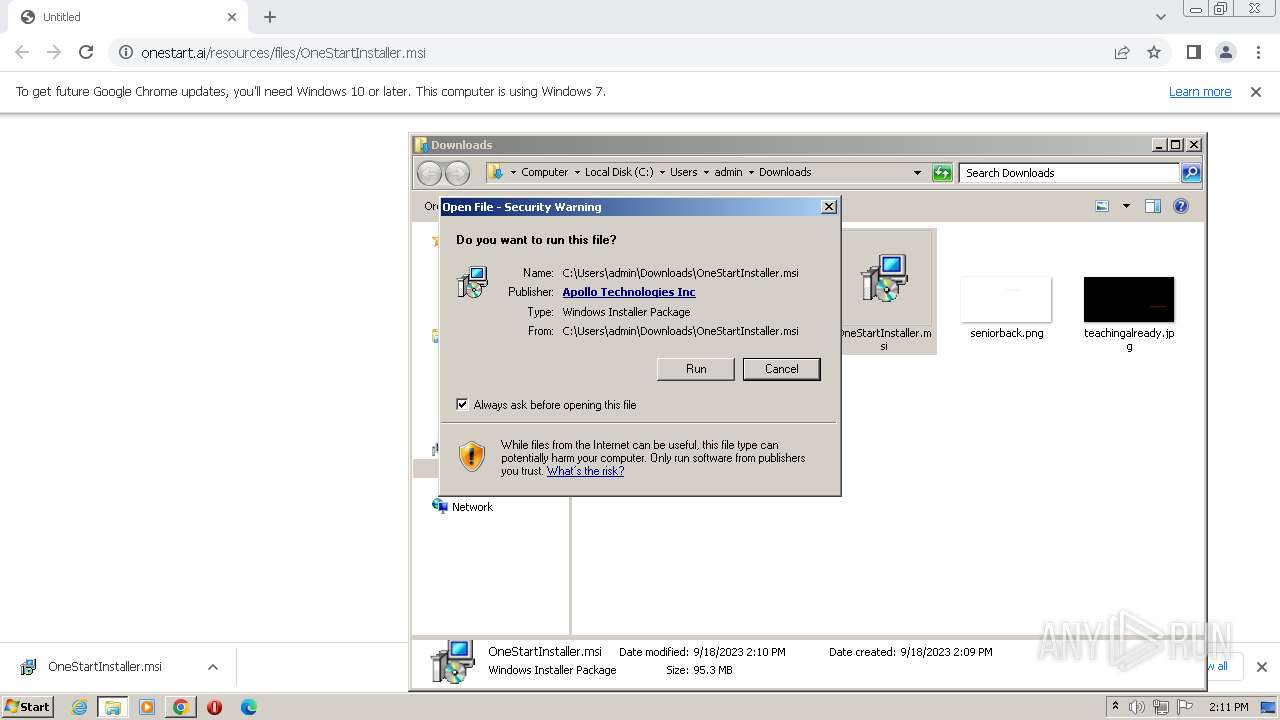Select seniorback.png file

1006,308
